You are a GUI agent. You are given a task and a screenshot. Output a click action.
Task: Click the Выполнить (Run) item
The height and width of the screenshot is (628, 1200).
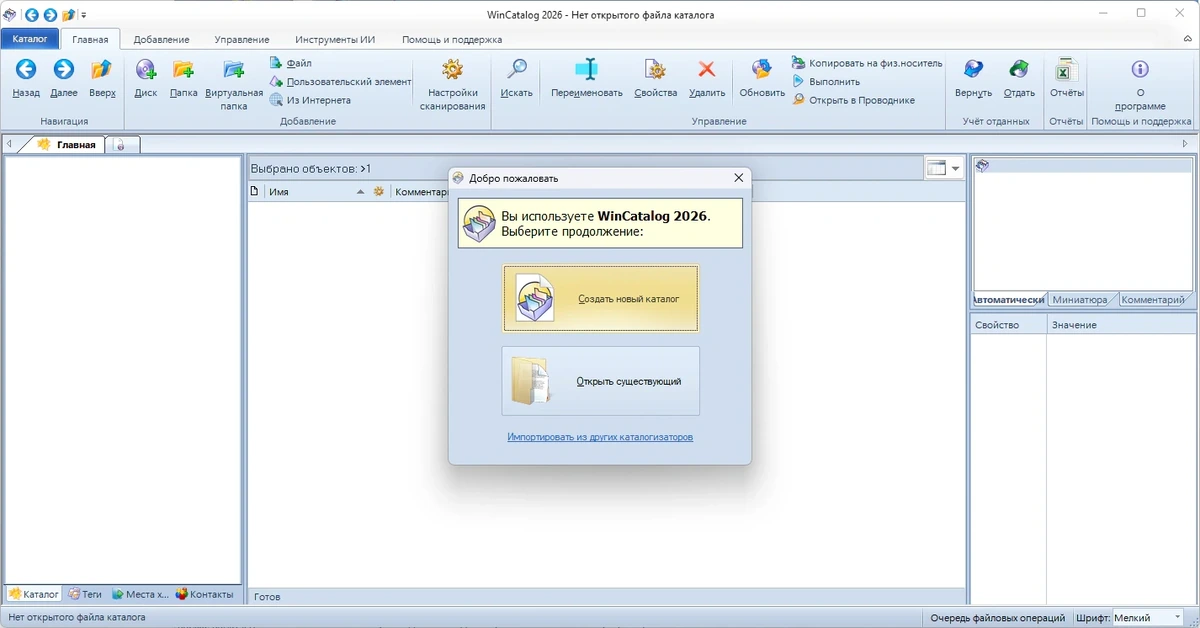(x=826, y=82)
